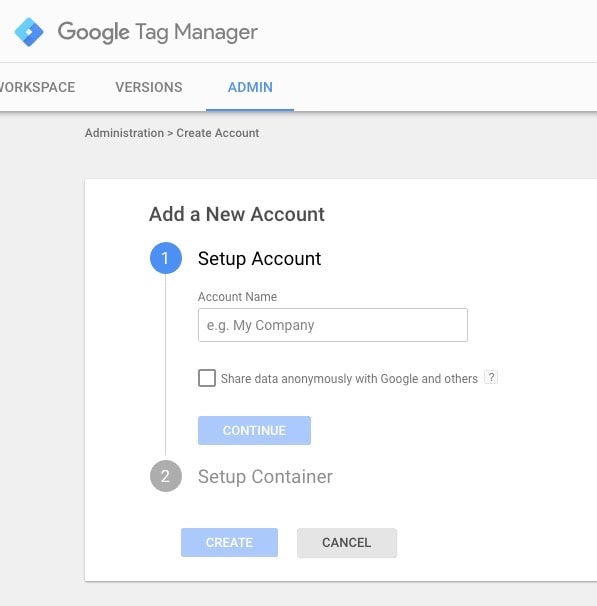Open the Versions tab
Screen dimensions: 597x606
click(149, 87)
